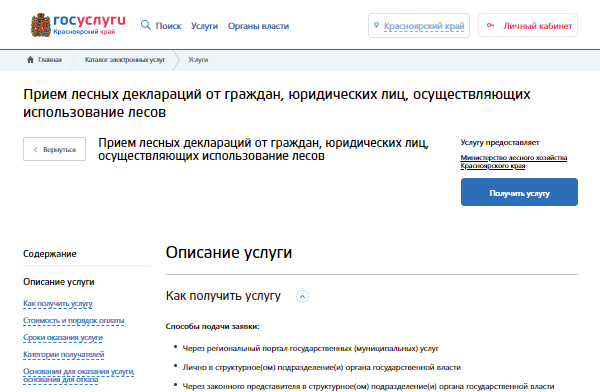Click the Содержание sidebar heading

click(50, 254)
